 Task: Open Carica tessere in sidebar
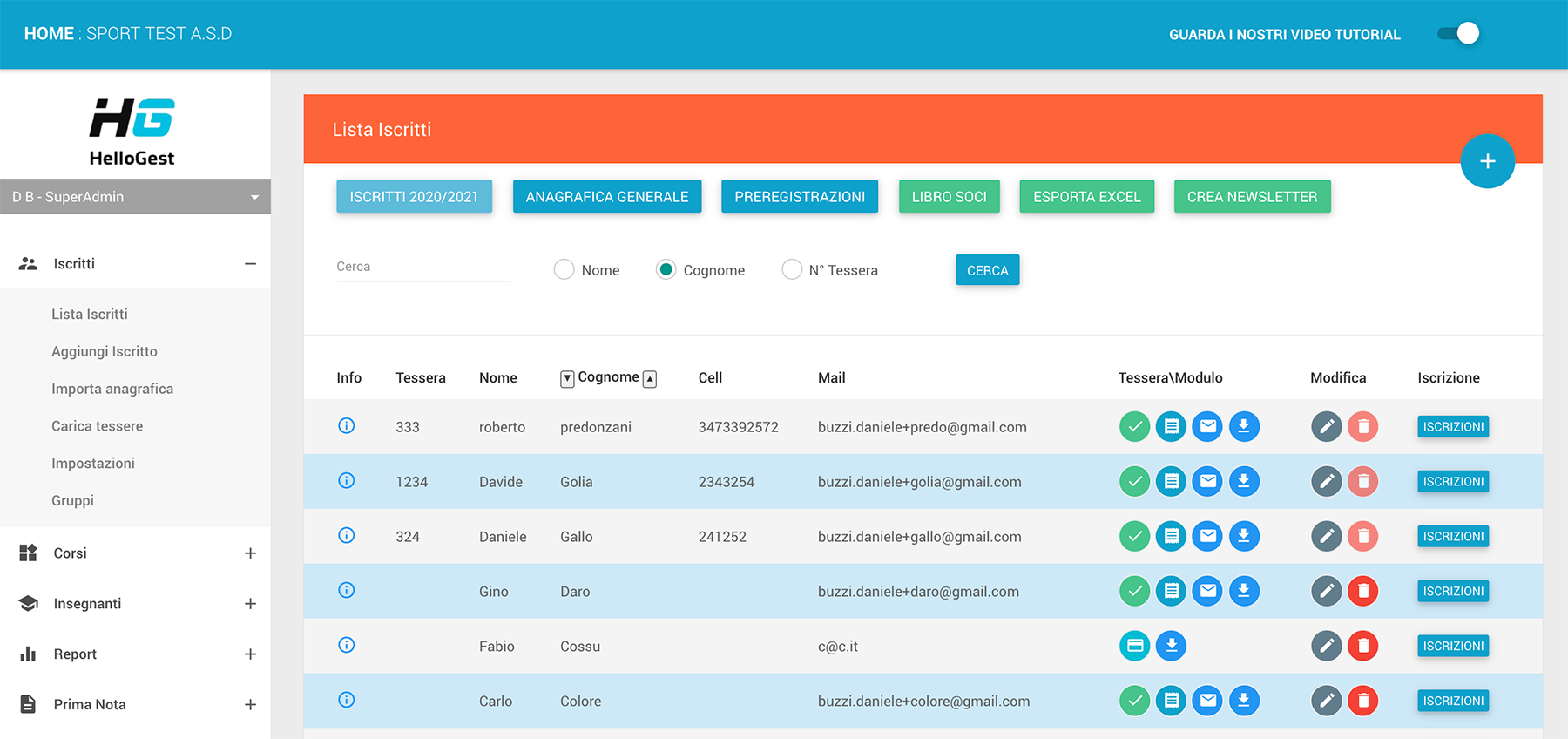tap(98, 426)
